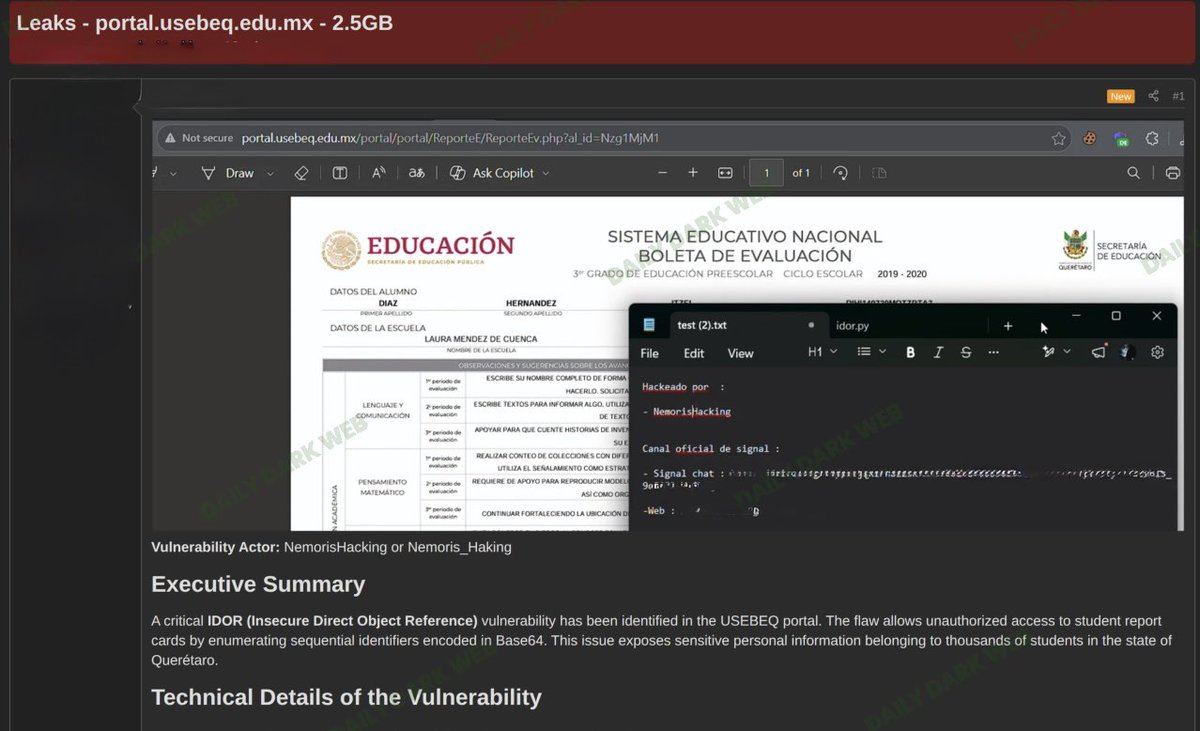The image size is (1200, 731).
Task: Print the PDF document
Action: (1173, 173)
